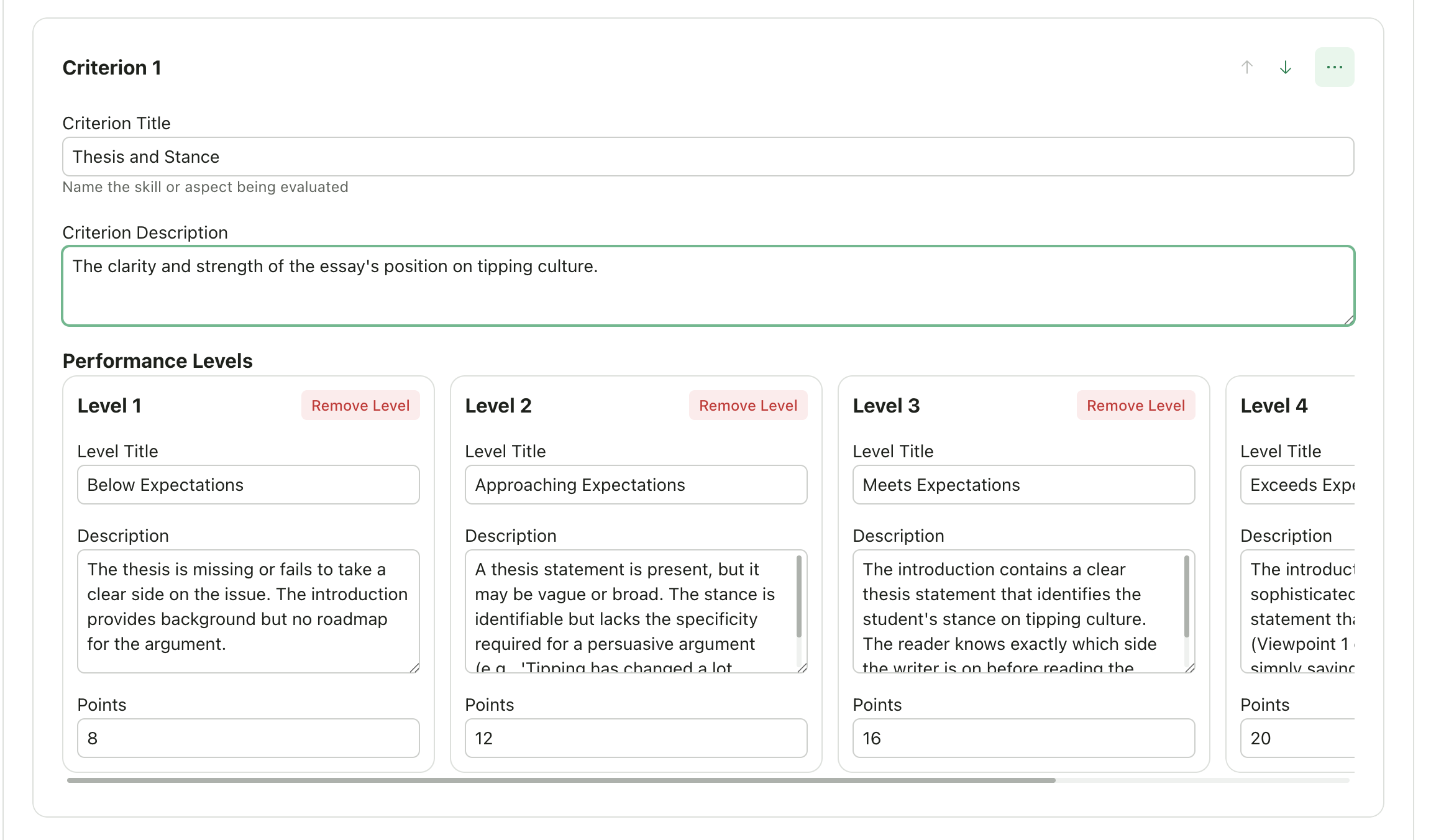Move Criterion 1 up using the up arrow
This screenshot has width=1454, height=840.
[1246, 67]
